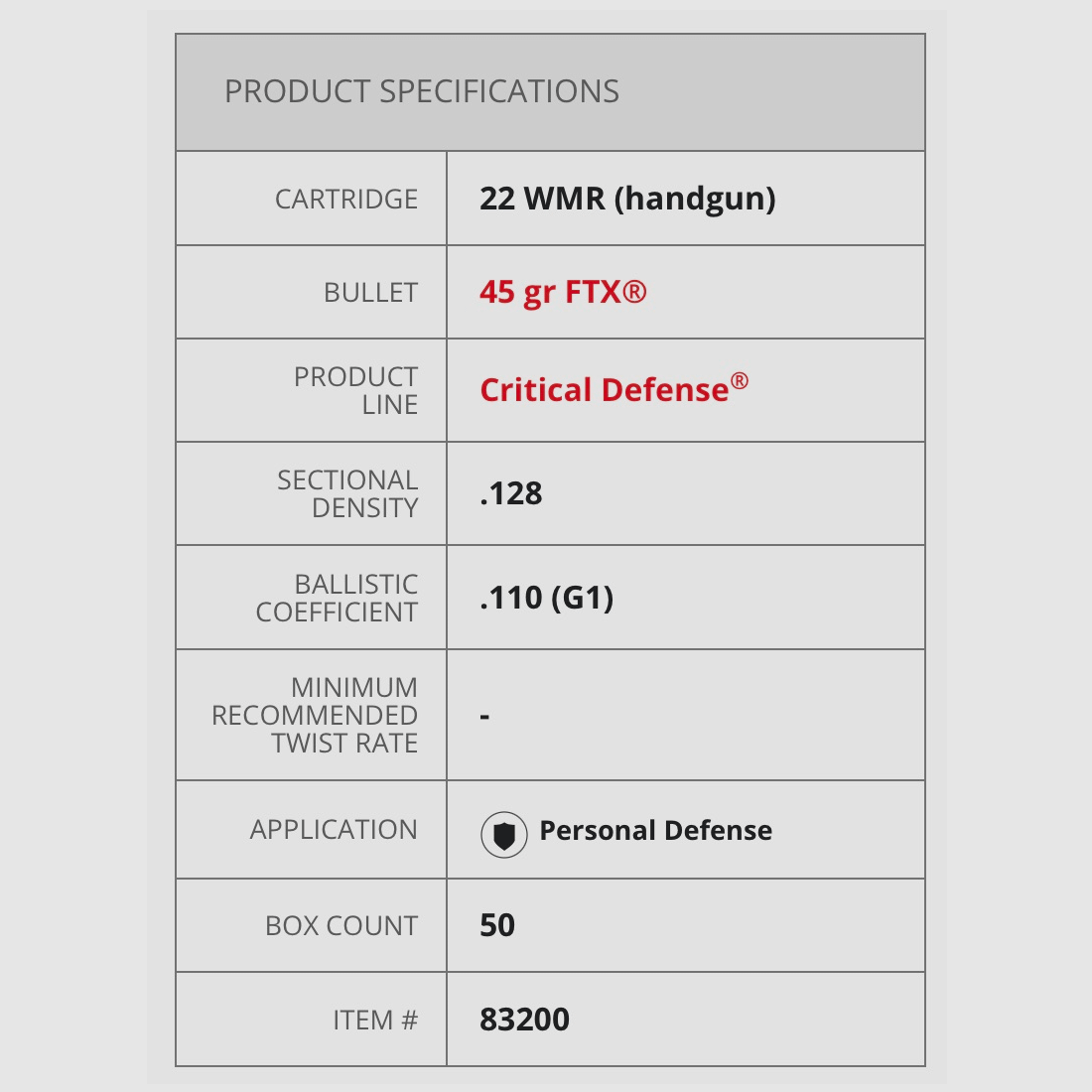The height and width of the screenshot is (1092, 1092).
Task: Click the Personal Defense shield icon
Action: [503, 835]
